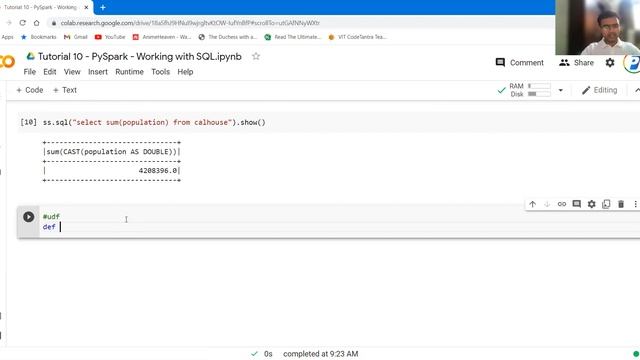Open cell editor settings gear

(591, 204)
